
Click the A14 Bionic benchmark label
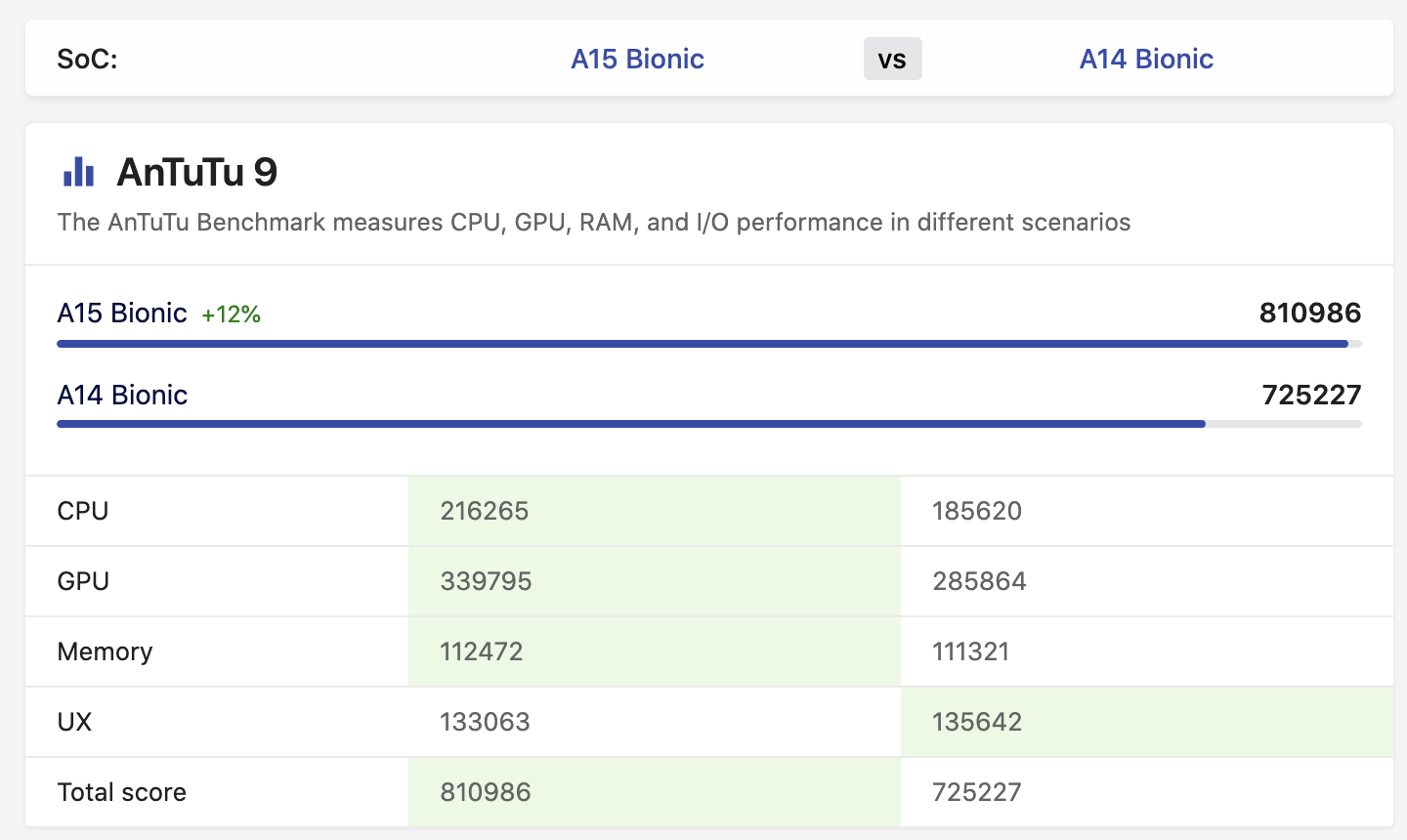(122, 395)
